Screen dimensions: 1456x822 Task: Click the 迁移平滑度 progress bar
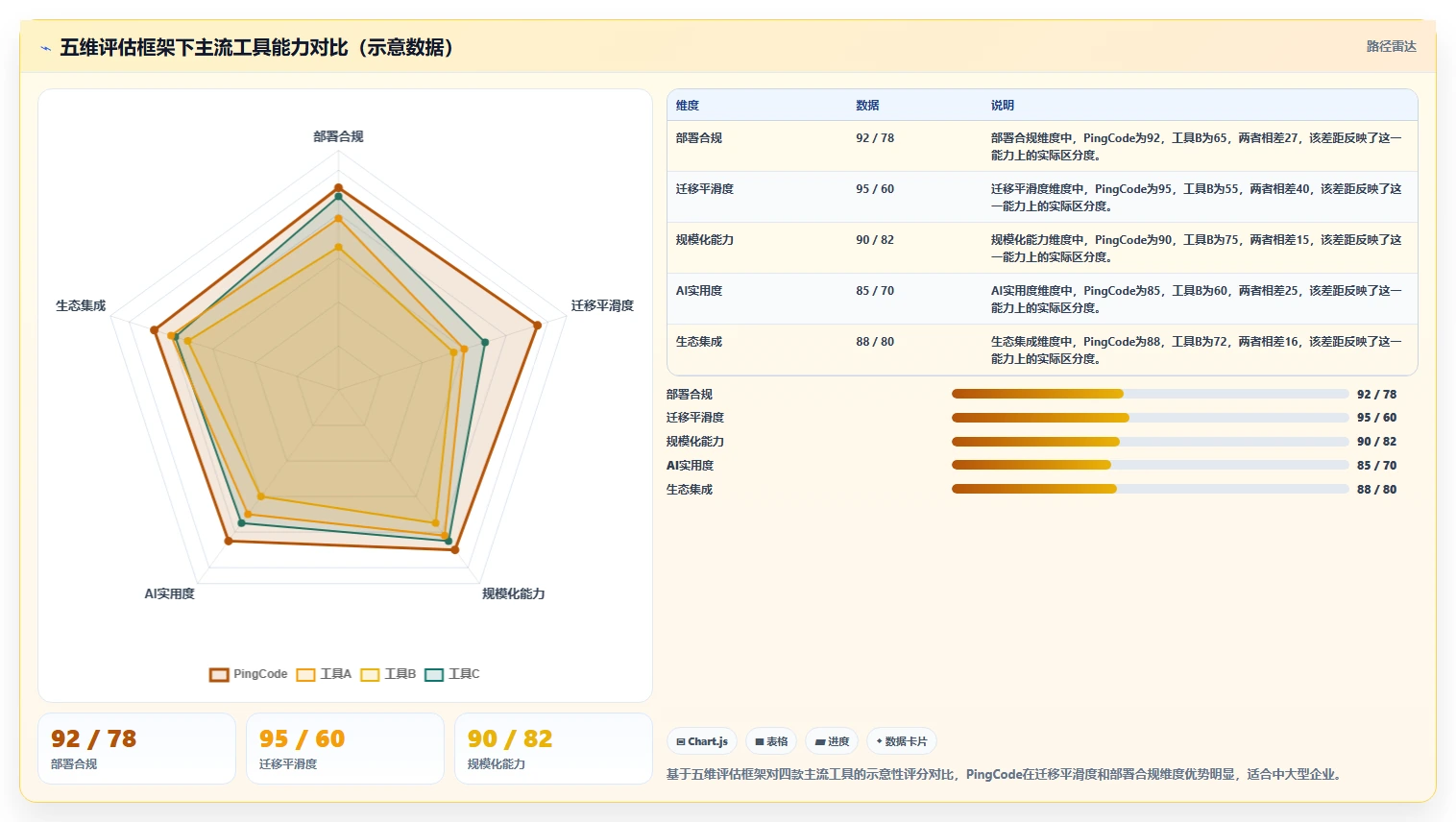pos(1151,418)
